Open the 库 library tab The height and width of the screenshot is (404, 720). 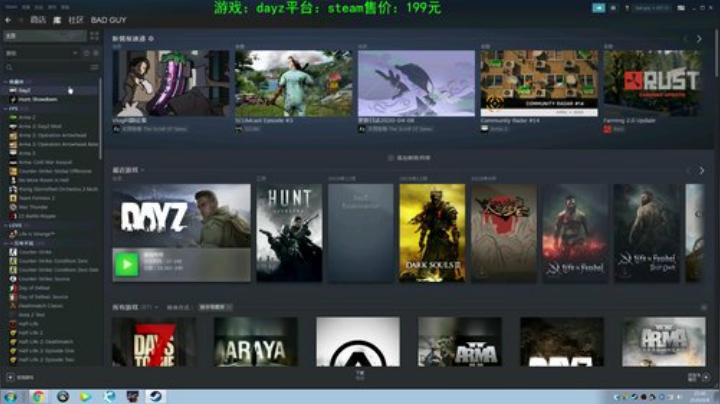click(57, 20)
